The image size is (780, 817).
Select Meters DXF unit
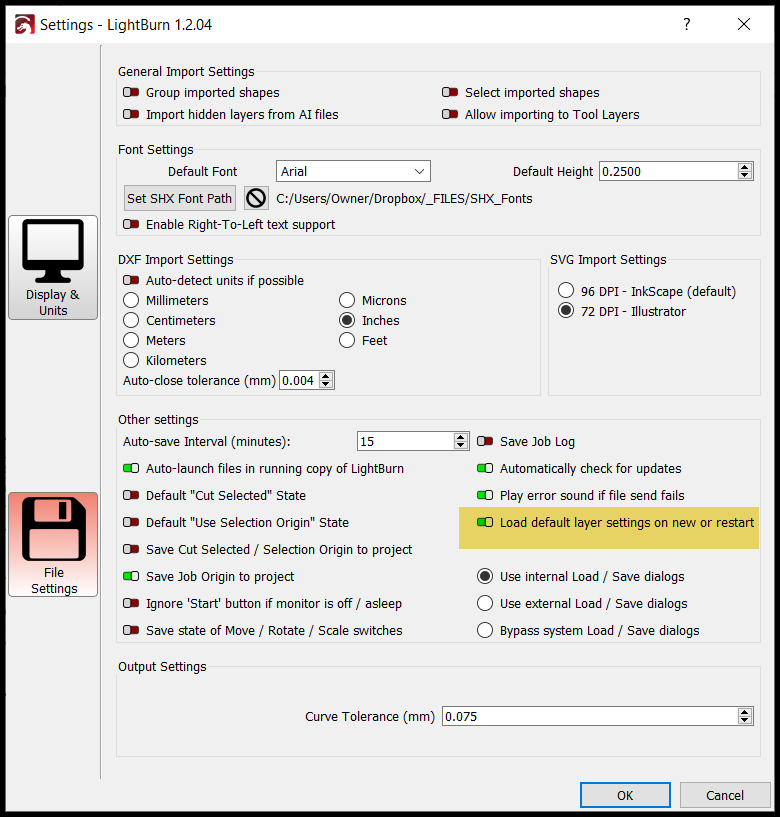tap(131, 340)
